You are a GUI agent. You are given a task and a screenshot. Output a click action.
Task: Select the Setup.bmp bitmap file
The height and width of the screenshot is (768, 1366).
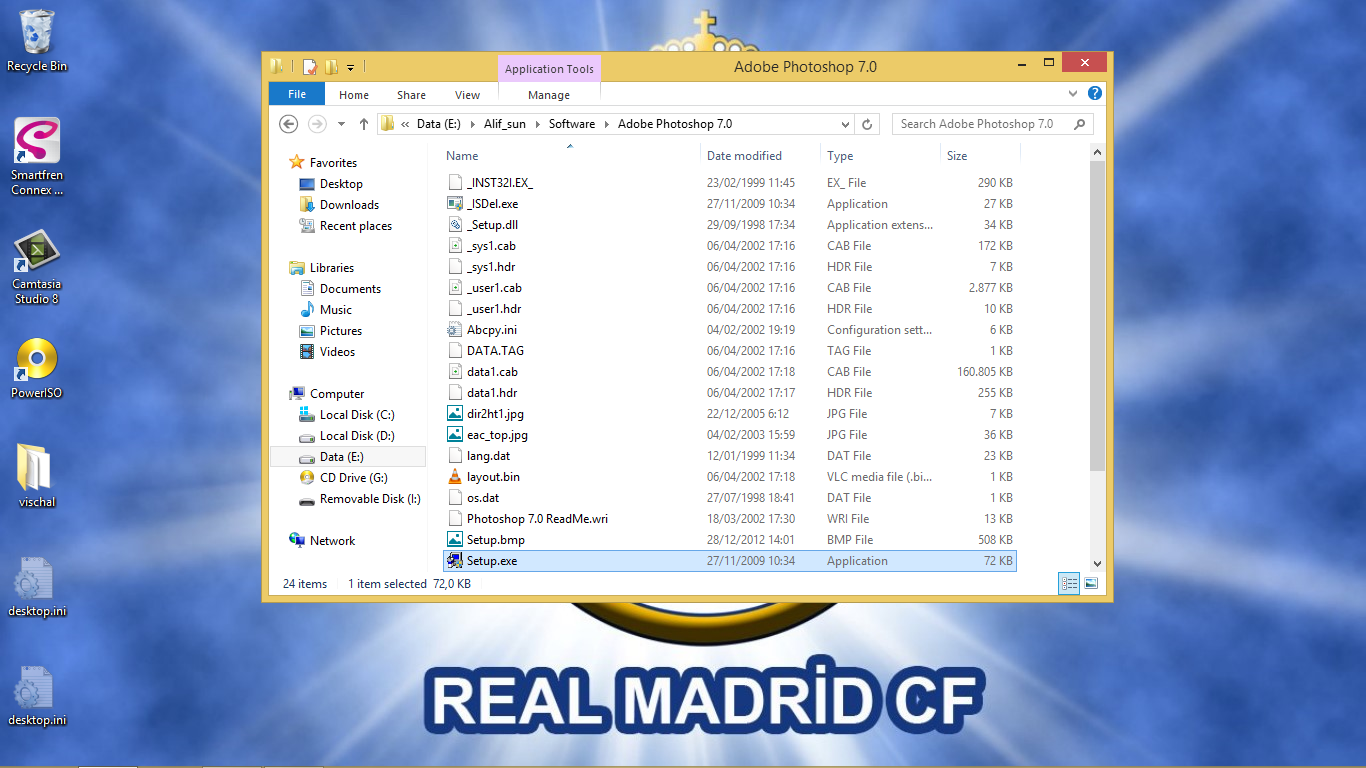tap(494, 539)
